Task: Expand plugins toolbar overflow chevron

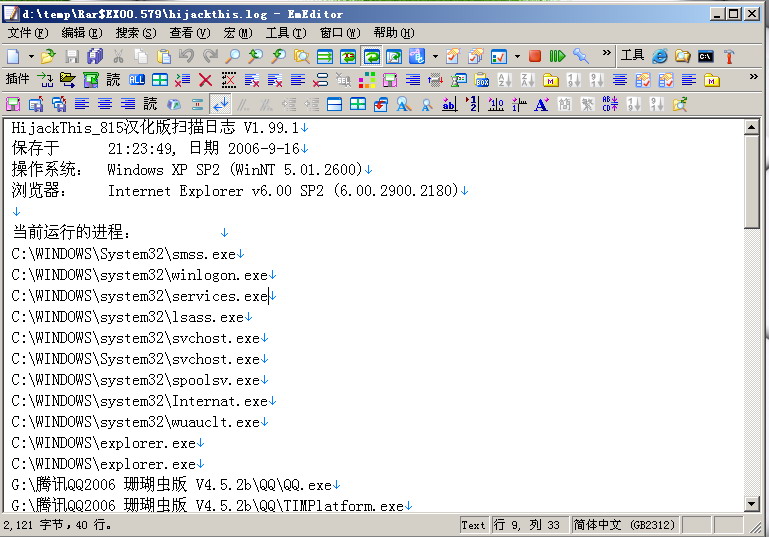Action: click(x=754, y=77)
